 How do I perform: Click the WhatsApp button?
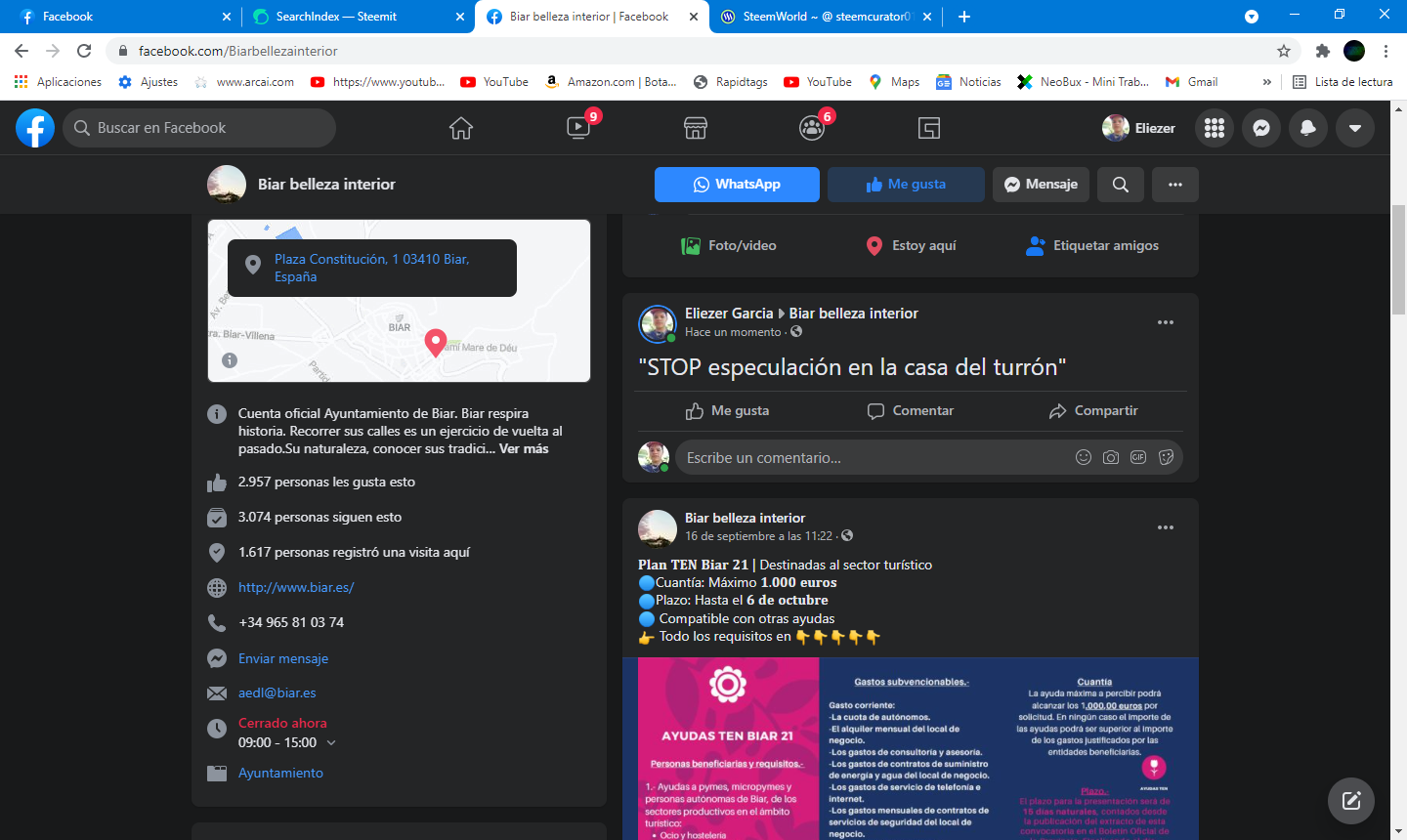coord(737,185)
